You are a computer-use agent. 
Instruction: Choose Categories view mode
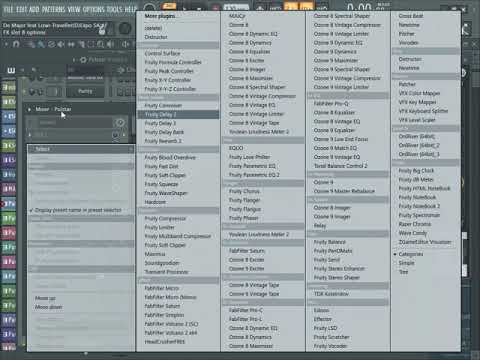(x=411, y=254)
